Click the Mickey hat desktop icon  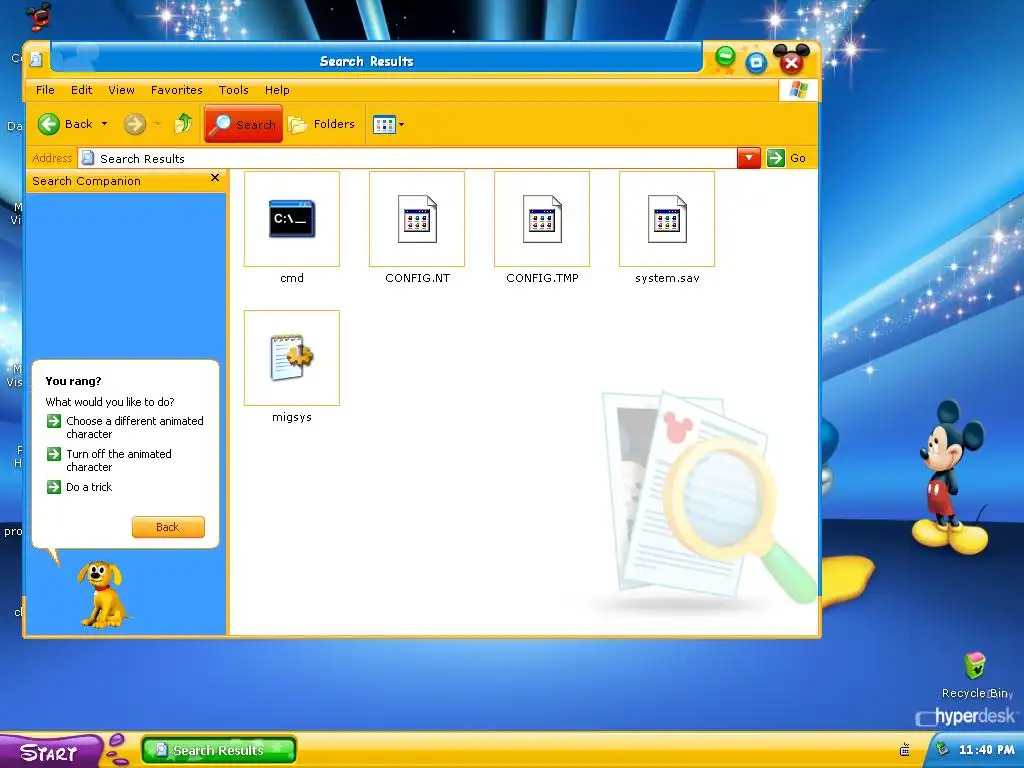[39, 16]
